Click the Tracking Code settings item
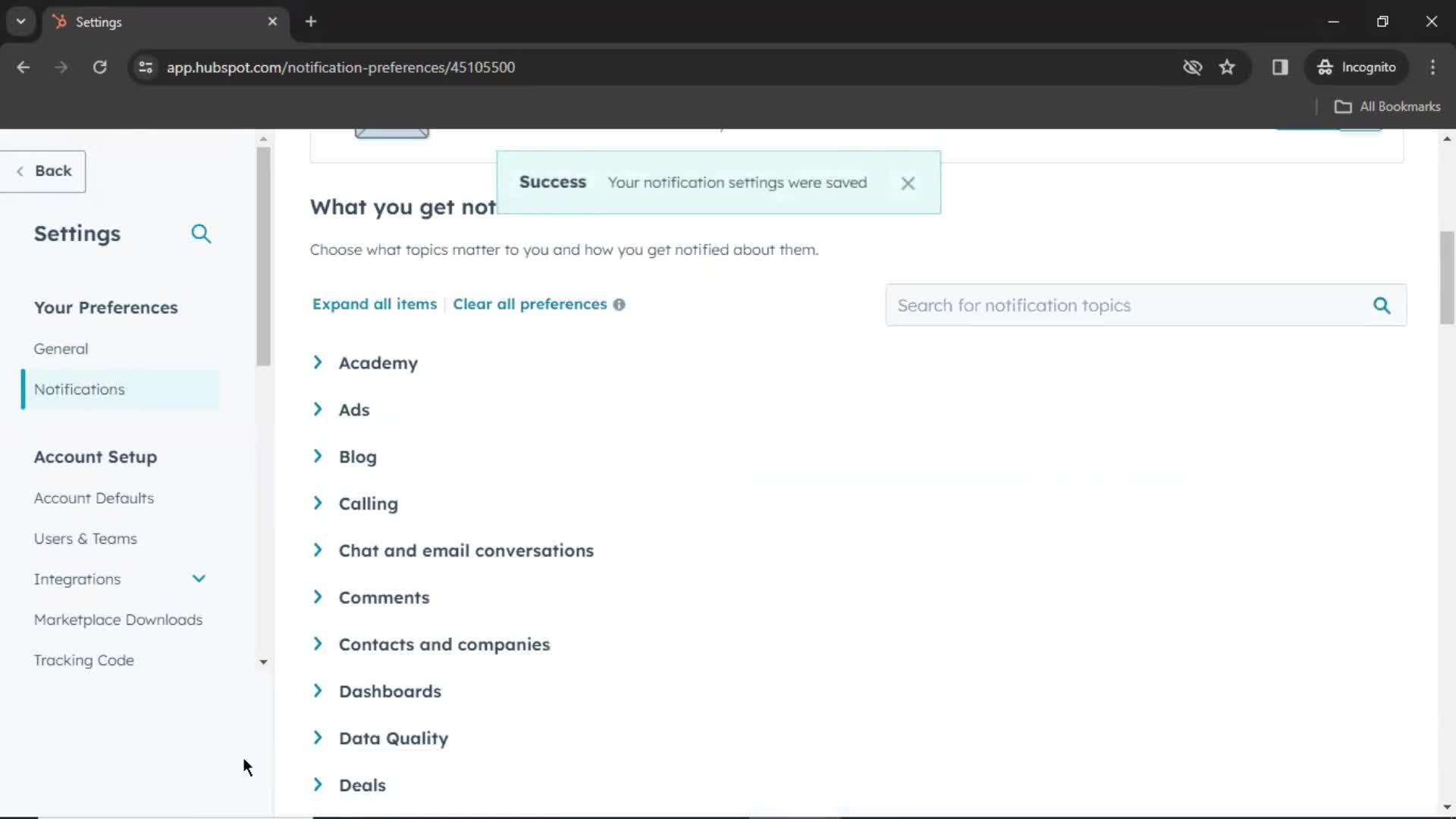1456x819 pixels. 84,660
